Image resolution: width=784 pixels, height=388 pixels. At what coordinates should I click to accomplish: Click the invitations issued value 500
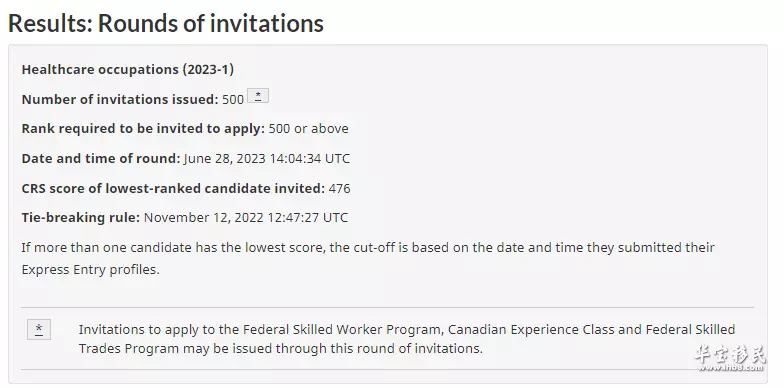point(233,100)
